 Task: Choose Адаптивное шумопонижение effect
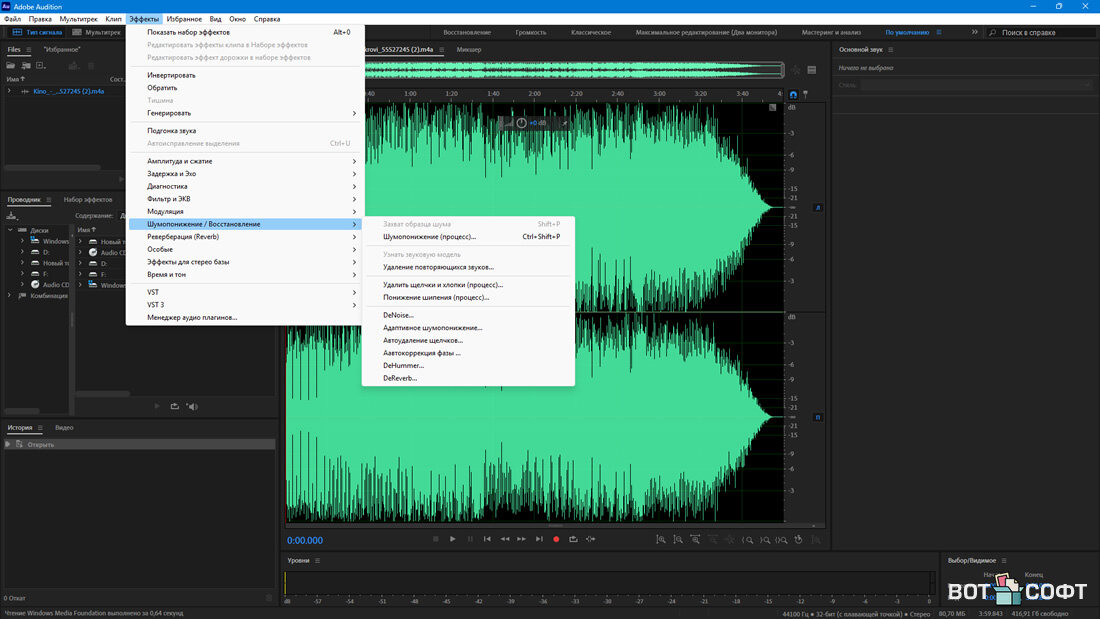[432, 328]
